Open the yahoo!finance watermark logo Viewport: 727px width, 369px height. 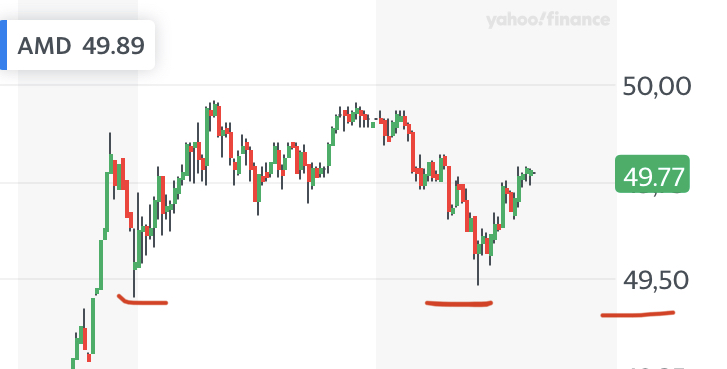(548, 19)
